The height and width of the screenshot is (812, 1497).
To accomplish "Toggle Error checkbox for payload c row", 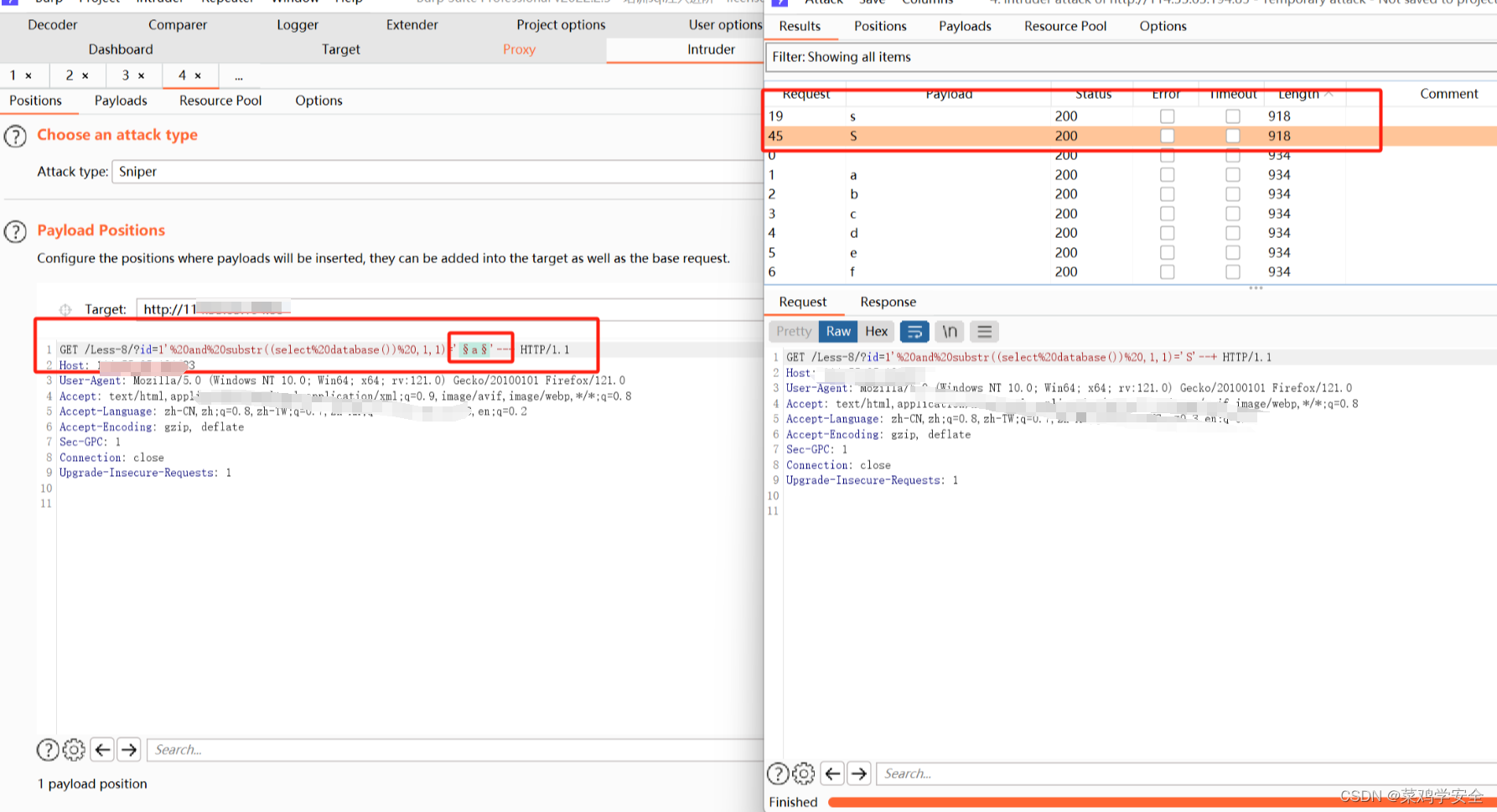I will point(1167,214).
